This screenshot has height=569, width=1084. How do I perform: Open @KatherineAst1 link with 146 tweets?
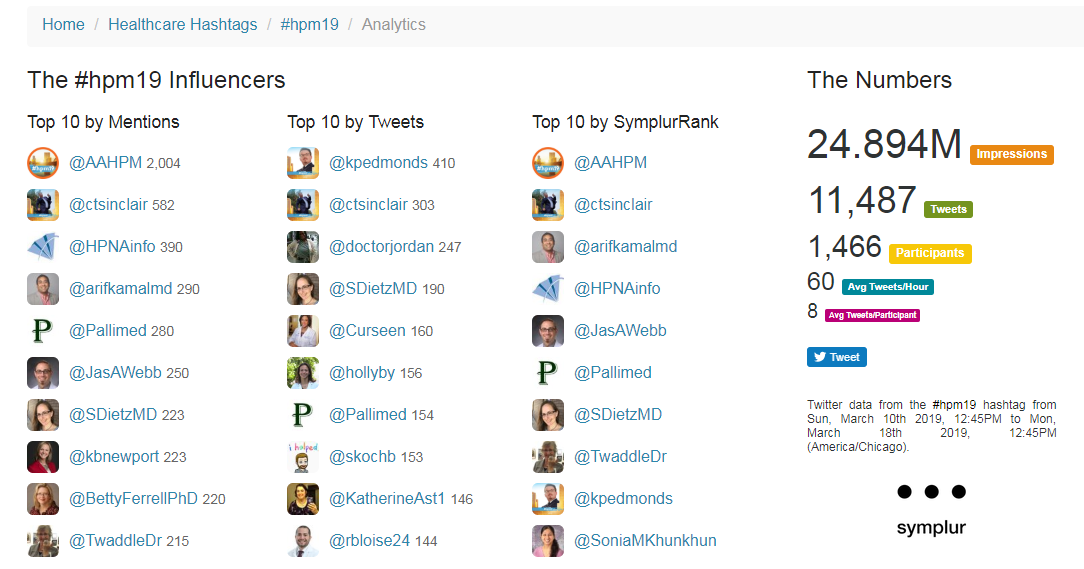pos(386,498)
